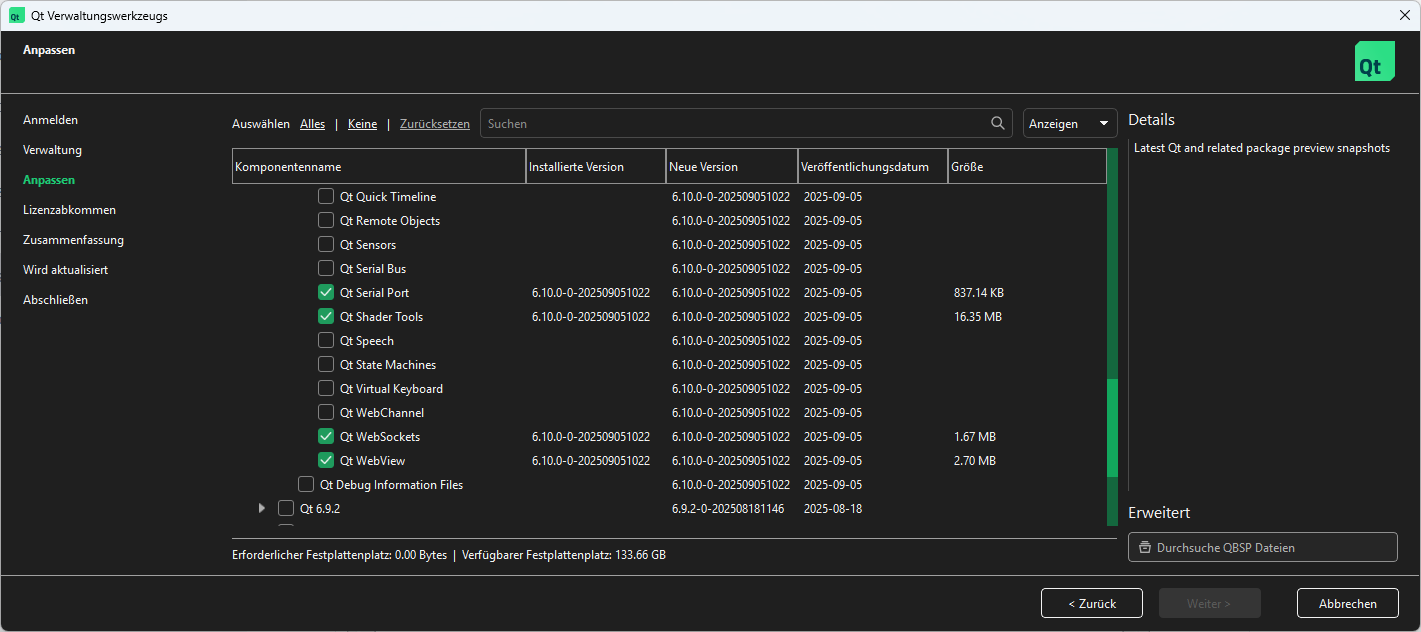Click the 2.70 MB size value
1421x632 pixels.
click(975, 461)
